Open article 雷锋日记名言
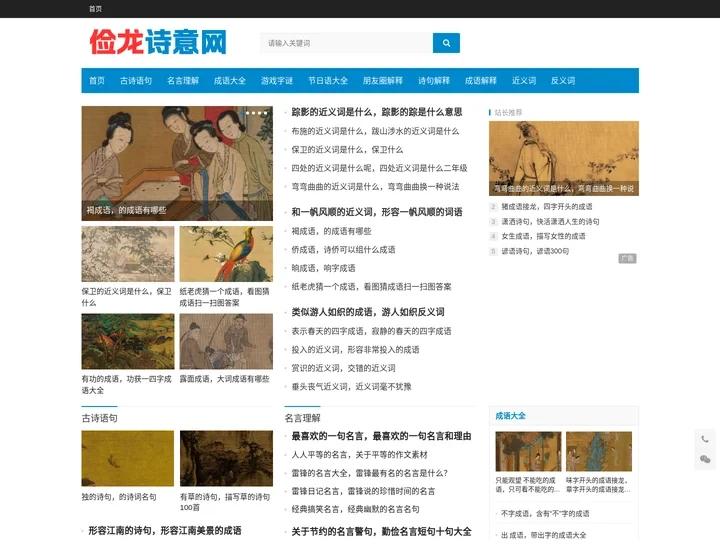This screenshot has height=540, width=720. pyautogui.click(x=363, y=491)
